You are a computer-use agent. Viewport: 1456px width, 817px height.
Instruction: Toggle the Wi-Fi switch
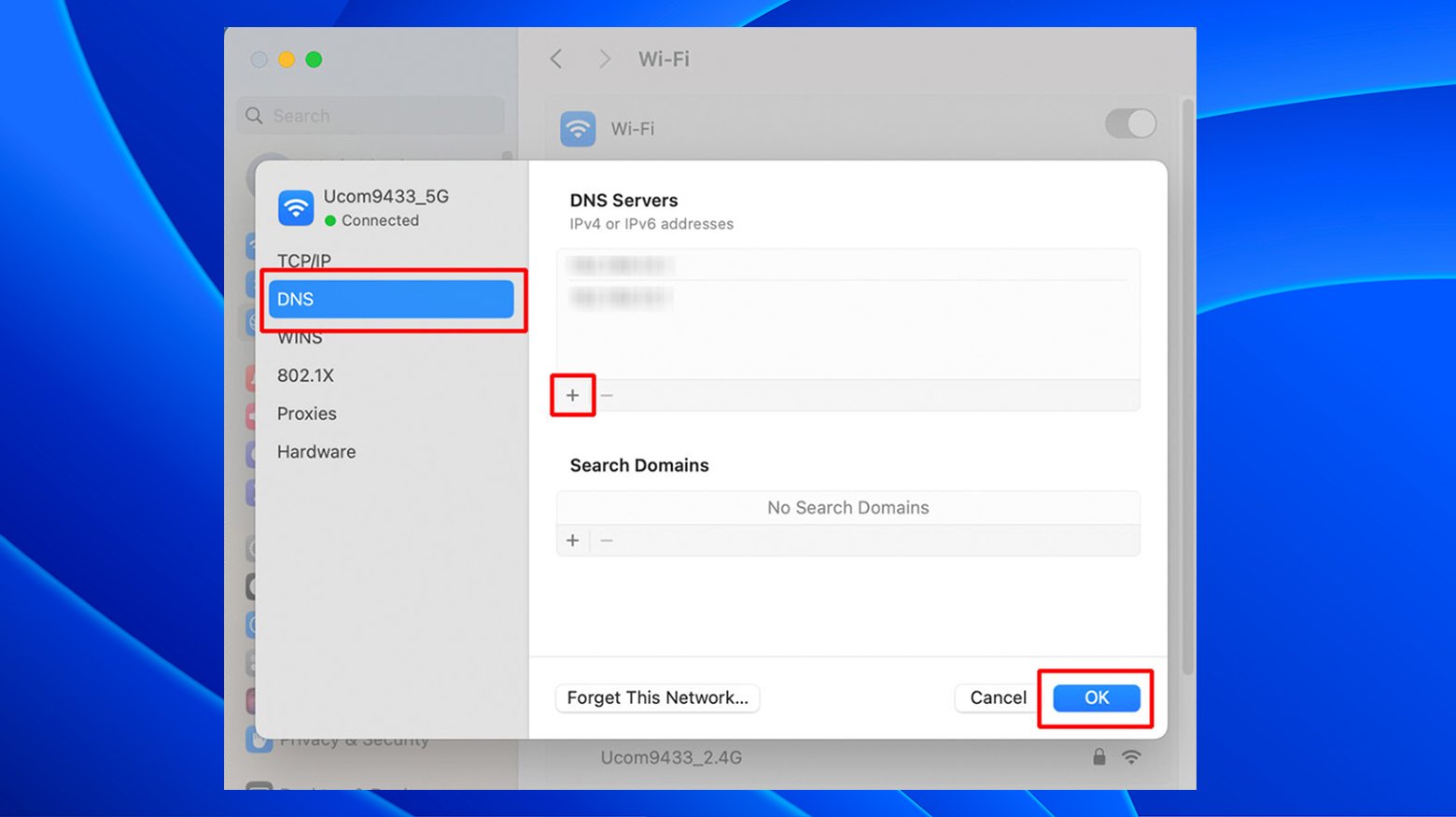[1130, 124]
